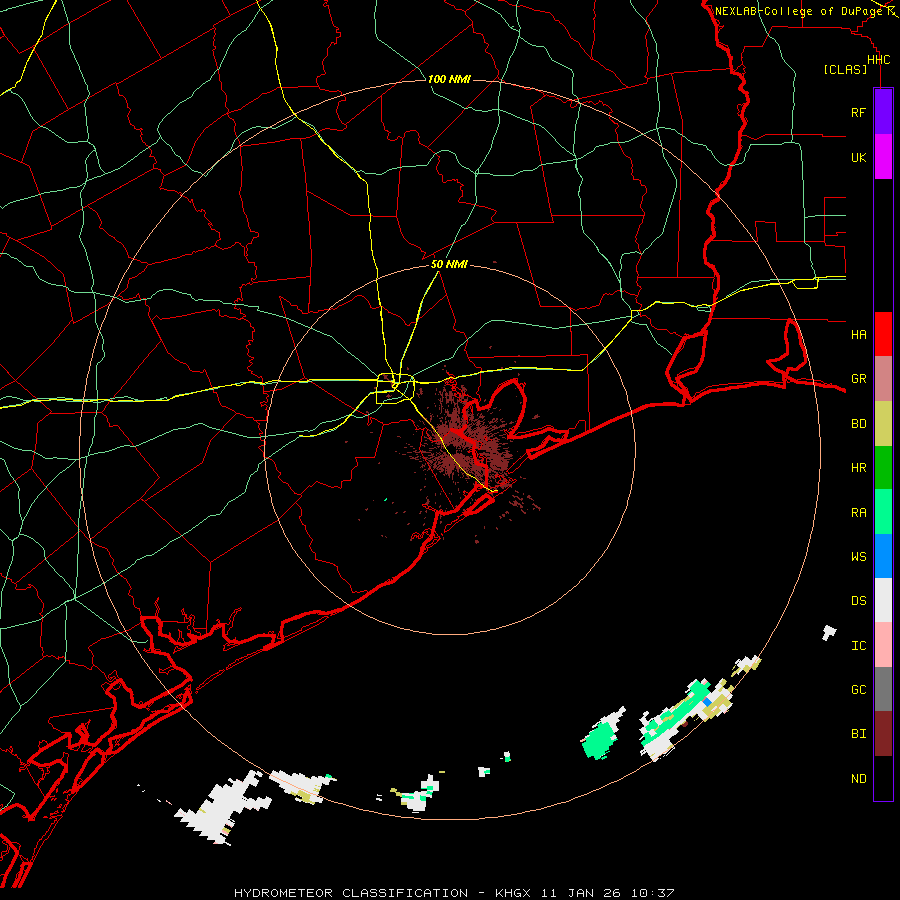900x900 pixels.
Task: Click the NEXLAB-College of DuPage header text
Action: (x=798, y=11)
